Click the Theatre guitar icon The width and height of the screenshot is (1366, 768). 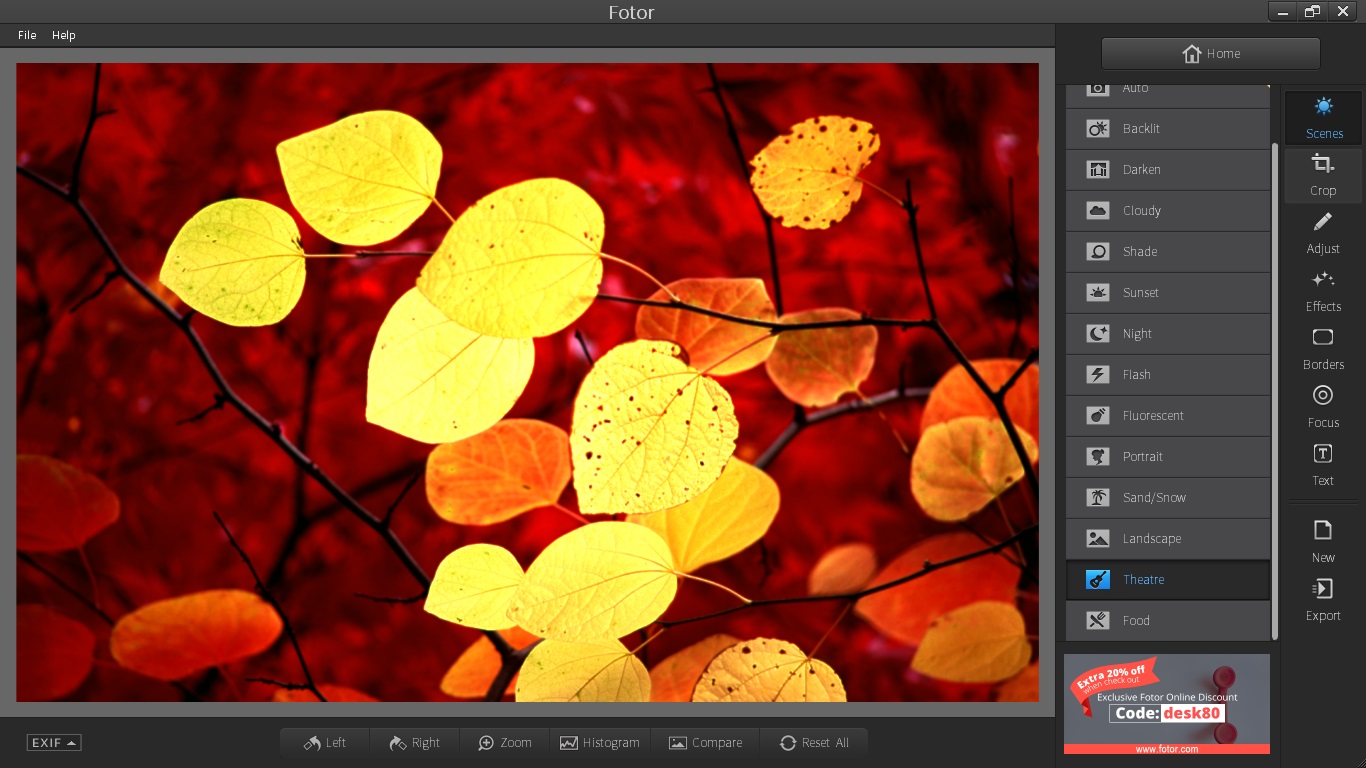click(1098, 579)
